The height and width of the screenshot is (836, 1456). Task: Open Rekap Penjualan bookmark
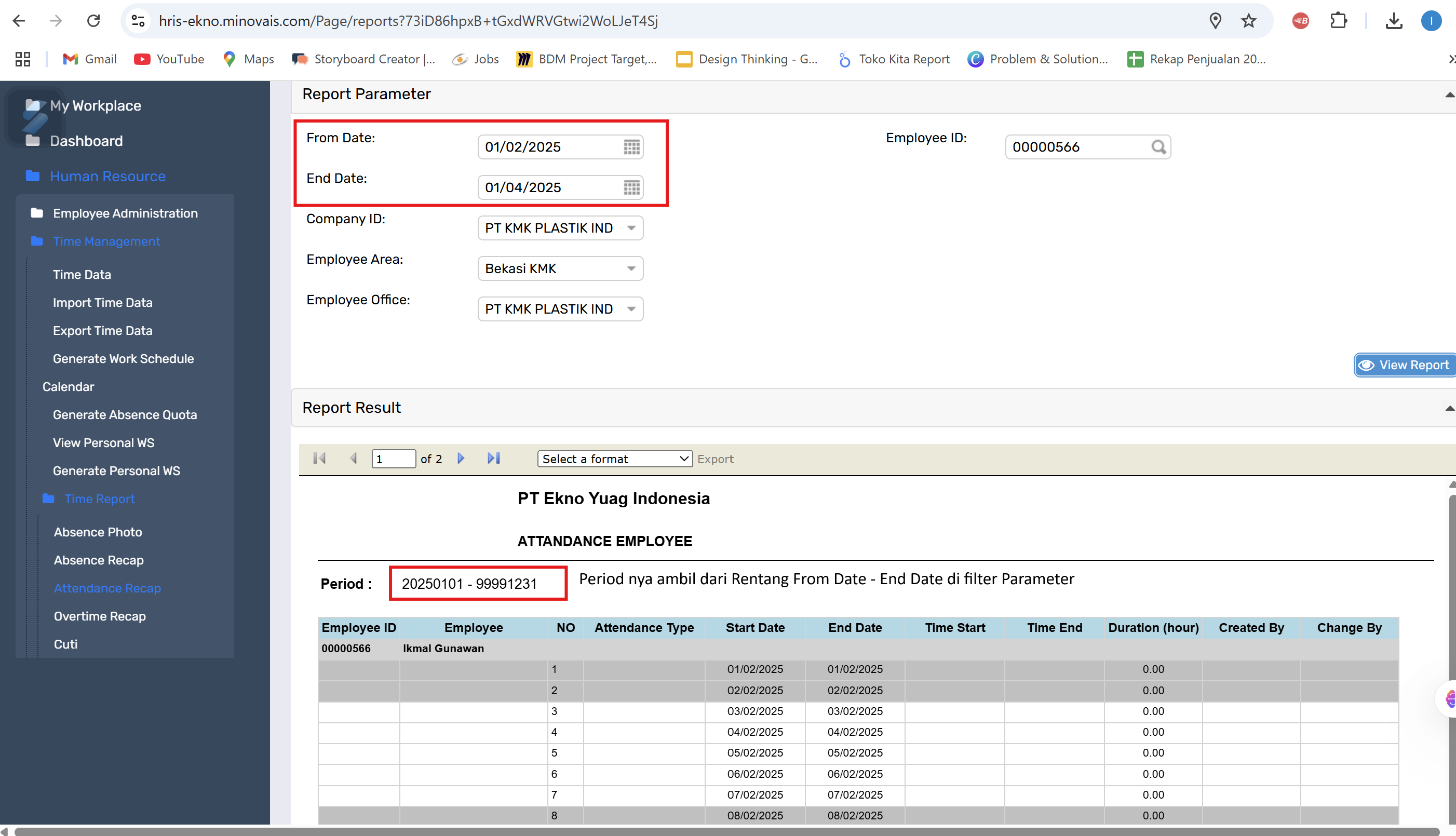click(1196, 59)
